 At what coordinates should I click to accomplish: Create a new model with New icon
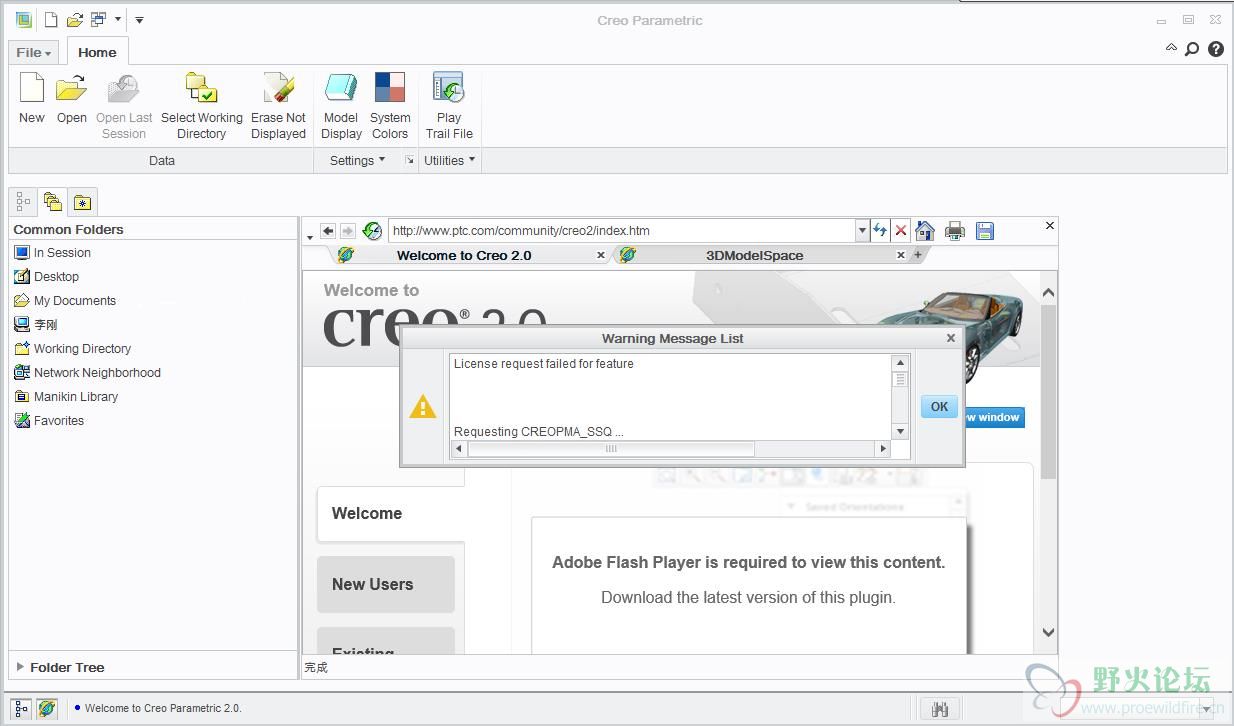[x=32, y=98]
